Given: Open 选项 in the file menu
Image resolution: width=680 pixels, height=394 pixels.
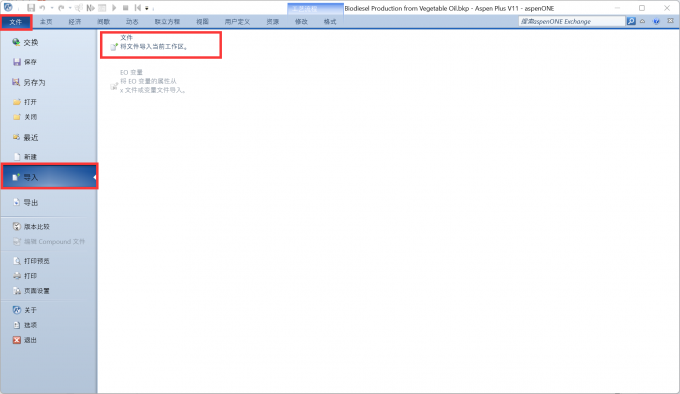Looking at the screenshot, I should point(49,325).
